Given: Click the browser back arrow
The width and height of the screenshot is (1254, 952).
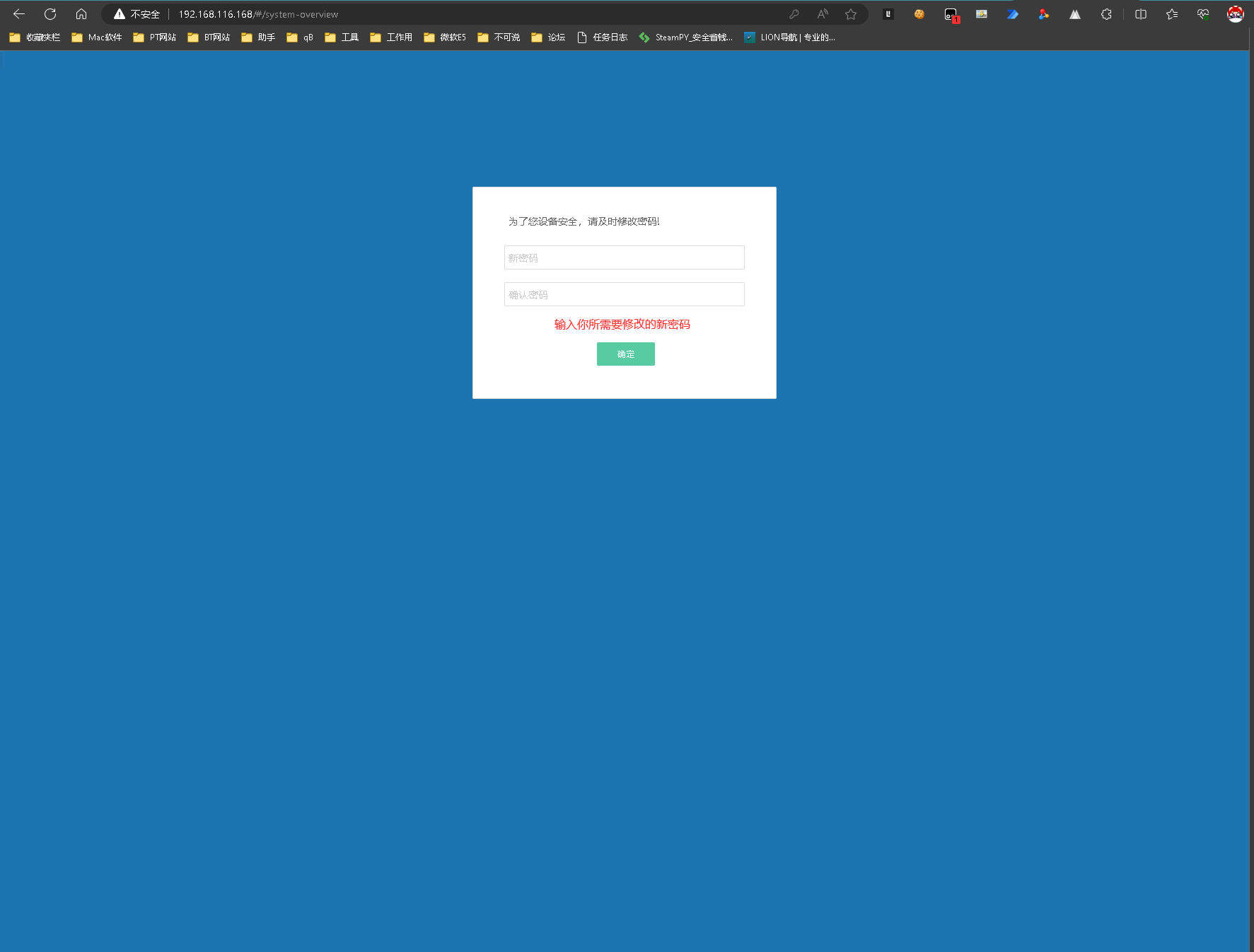Looking at the screenshot, I should click(19, 14).
